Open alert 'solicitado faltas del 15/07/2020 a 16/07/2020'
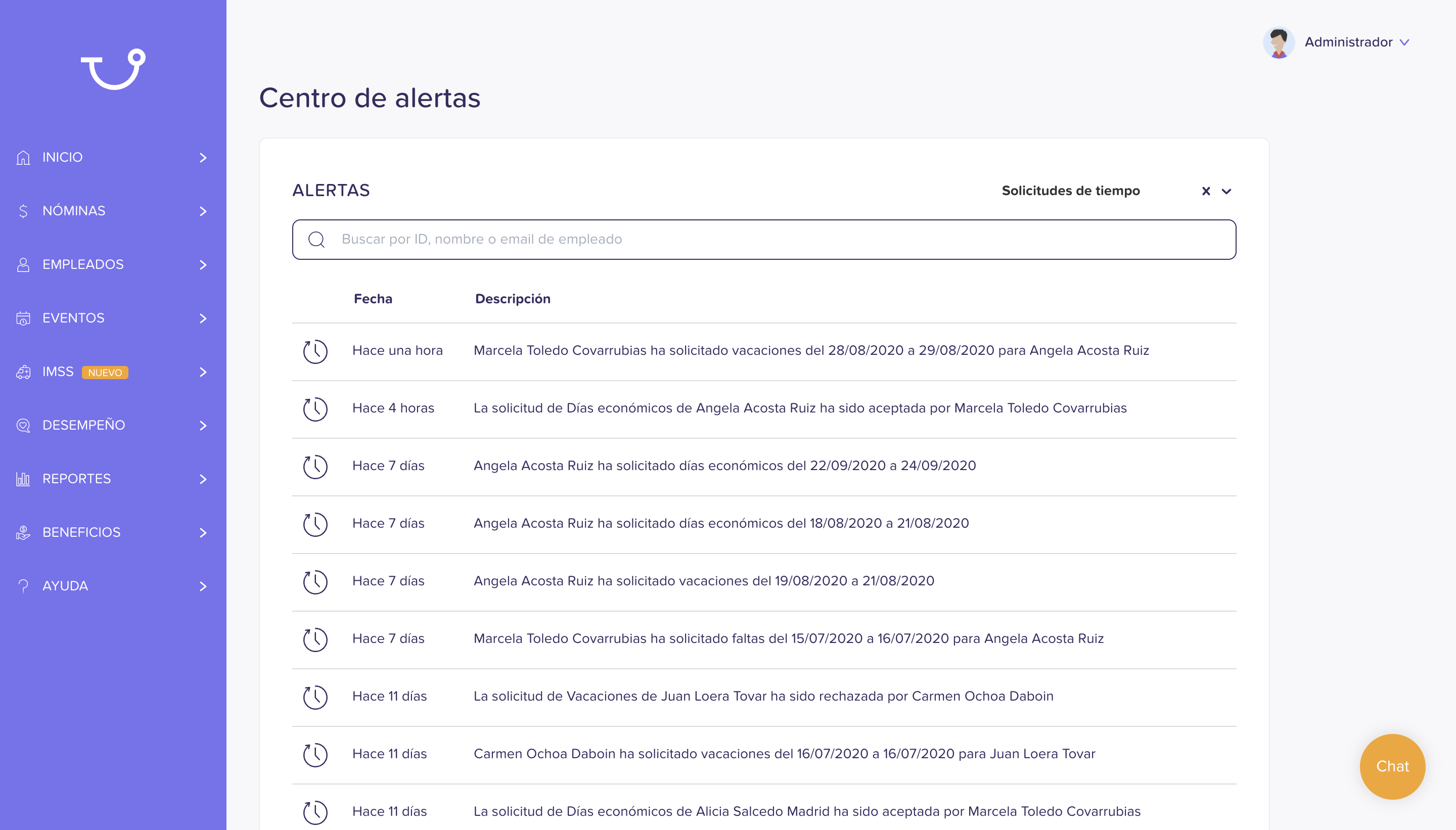The width and height of the screenshot is (1456, 830). [789, 638]
